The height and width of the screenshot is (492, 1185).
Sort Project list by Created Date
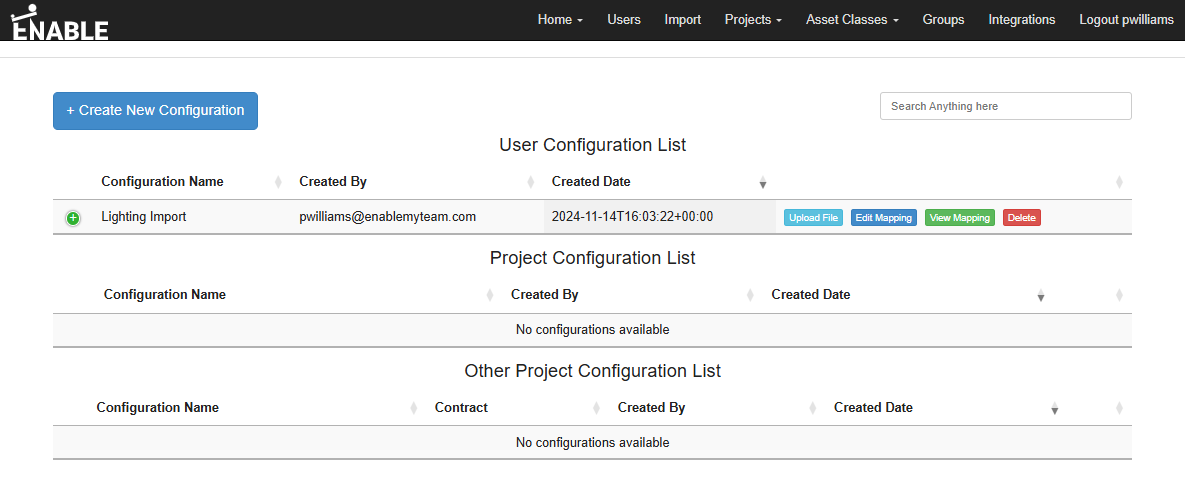(x=811, y=295)
